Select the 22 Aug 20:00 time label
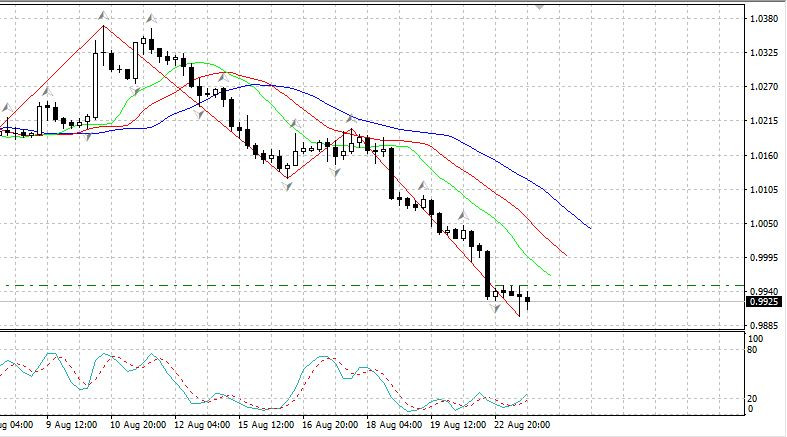This screenshot has width=787, height=437. [522, 425]
